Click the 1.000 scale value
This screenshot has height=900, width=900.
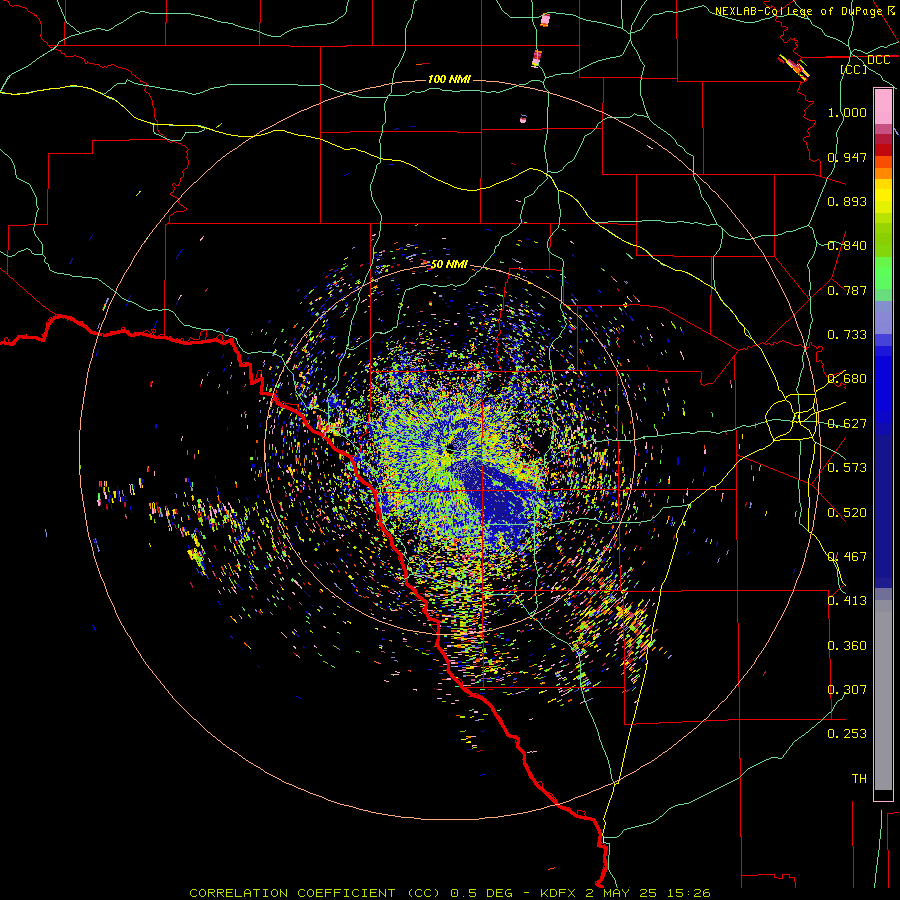tap(847, 112)
